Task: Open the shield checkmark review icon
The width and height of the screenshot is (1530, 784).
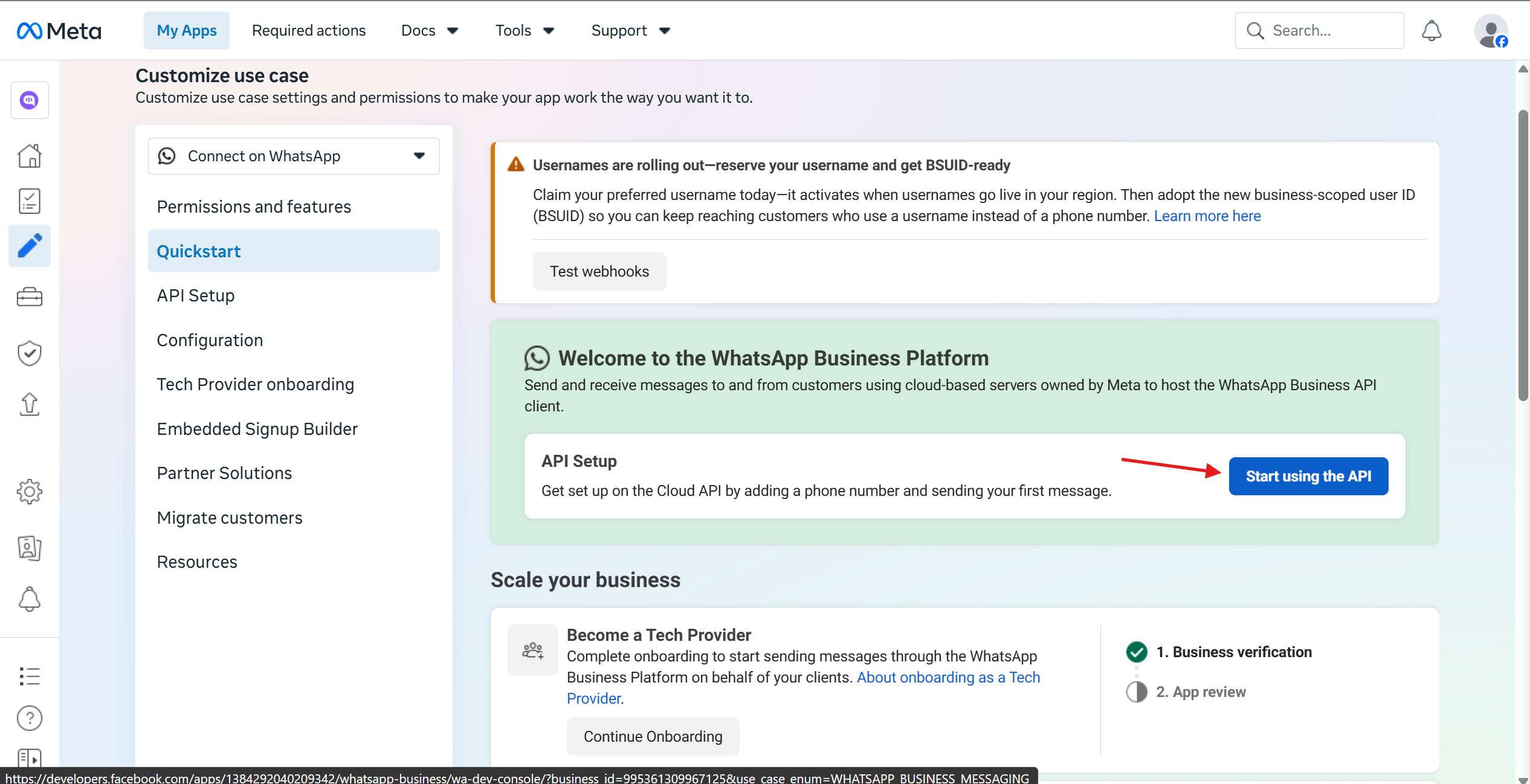Action: tap(30, 353)
